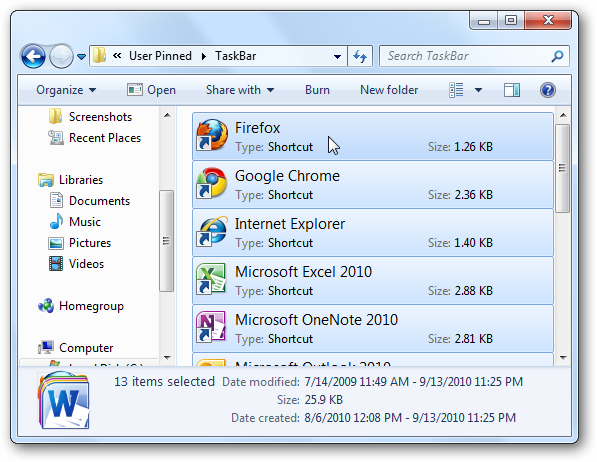
Task: Click the file list scrollbar thumb
Action: (562, 168)
